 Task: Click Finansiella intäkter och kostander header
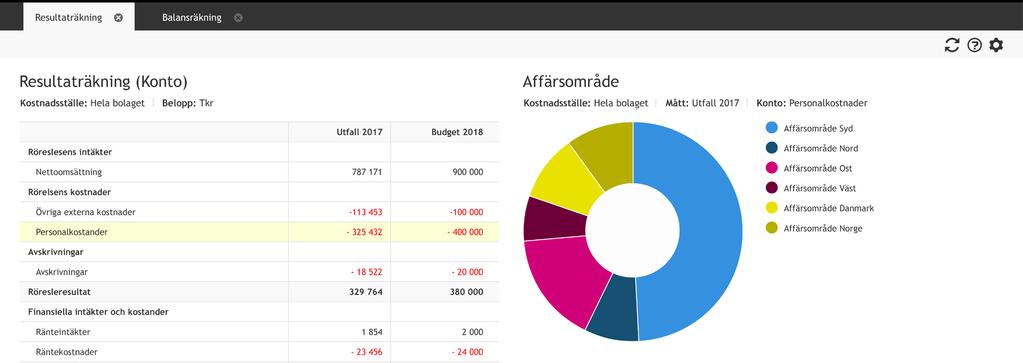[99, 312]
